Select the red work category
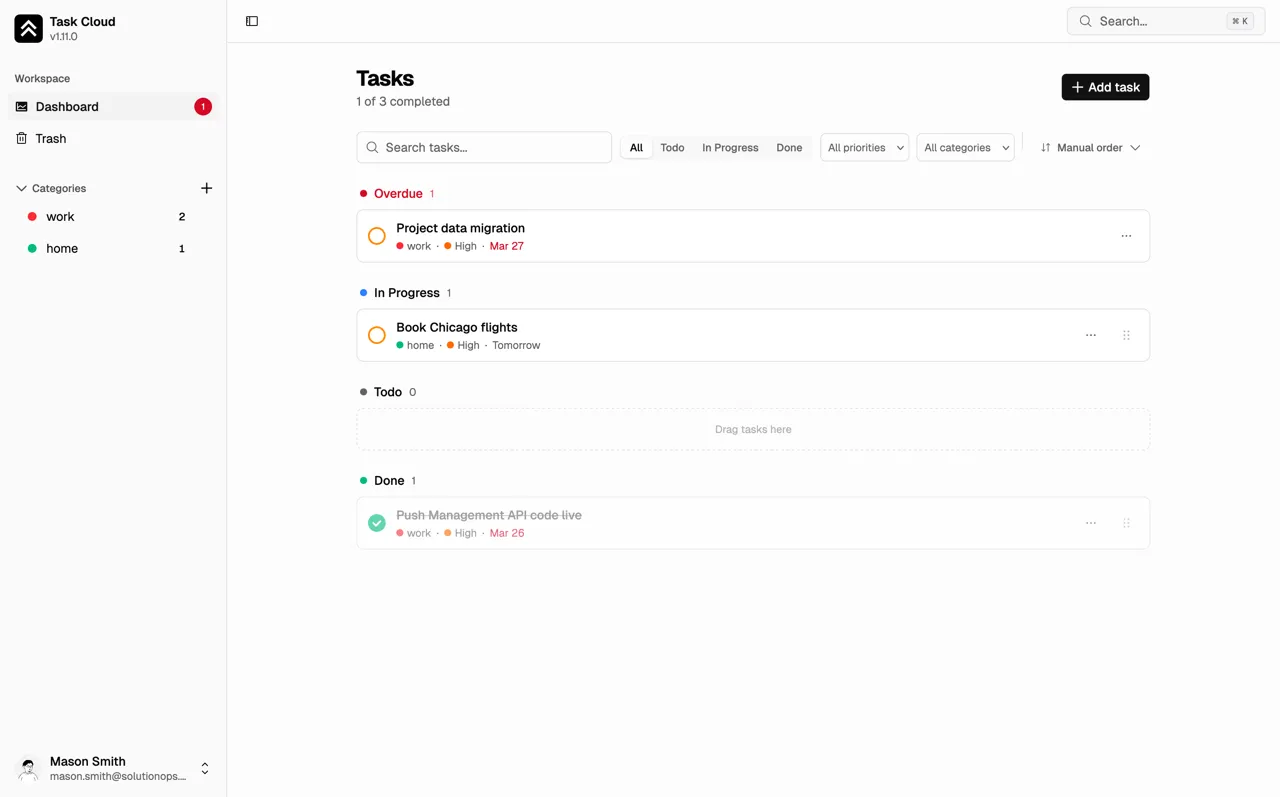The image size is (1280, 797). tap(60, 217)
